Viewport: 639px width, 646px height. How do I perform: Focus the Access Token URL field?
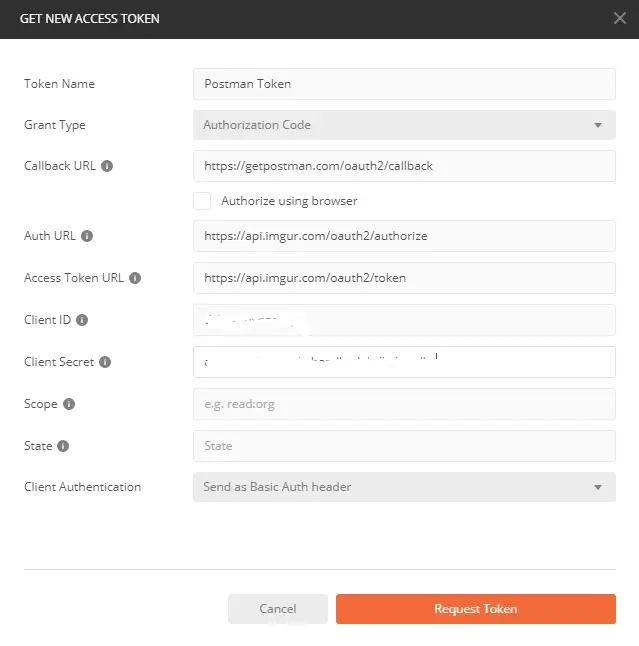(404, 278)
